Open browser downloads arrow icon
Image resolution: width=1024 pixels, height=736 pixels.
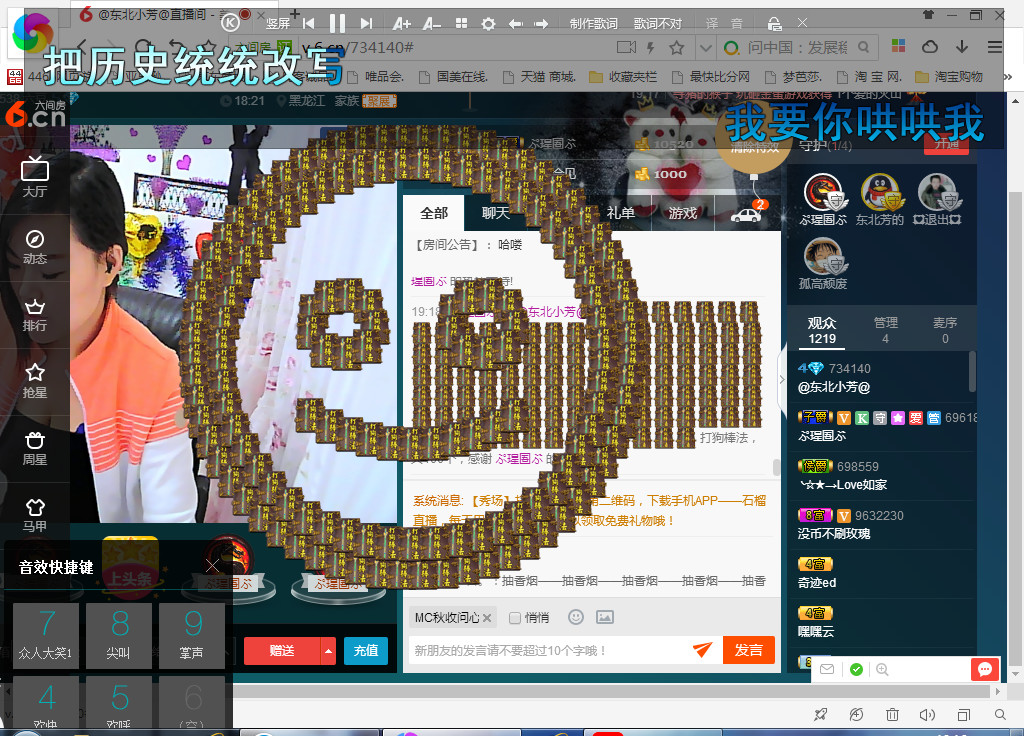point(962,46)
